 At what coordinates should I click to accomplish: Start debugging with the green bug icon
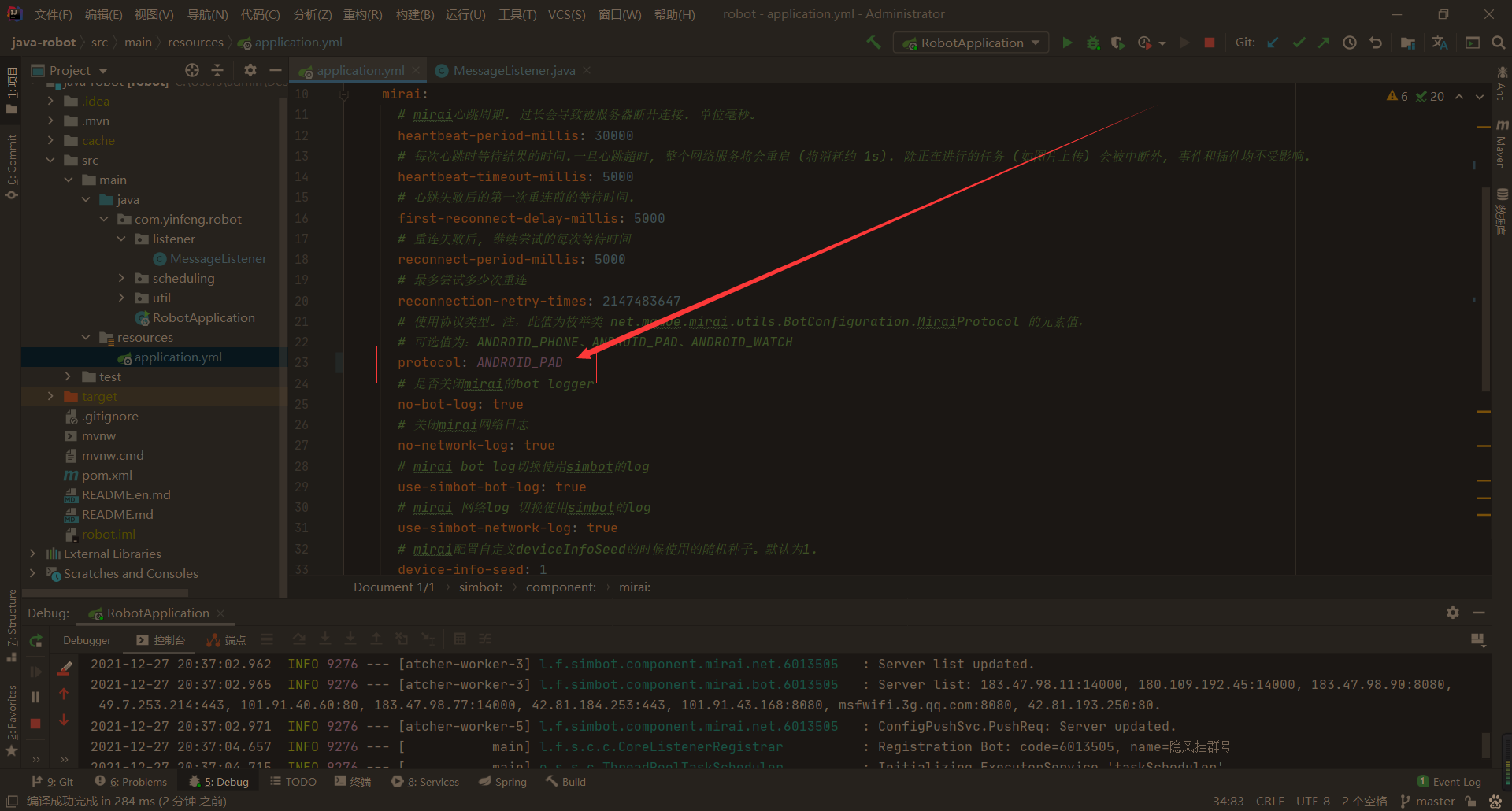pyautogui.click(x=1093, y=43)
